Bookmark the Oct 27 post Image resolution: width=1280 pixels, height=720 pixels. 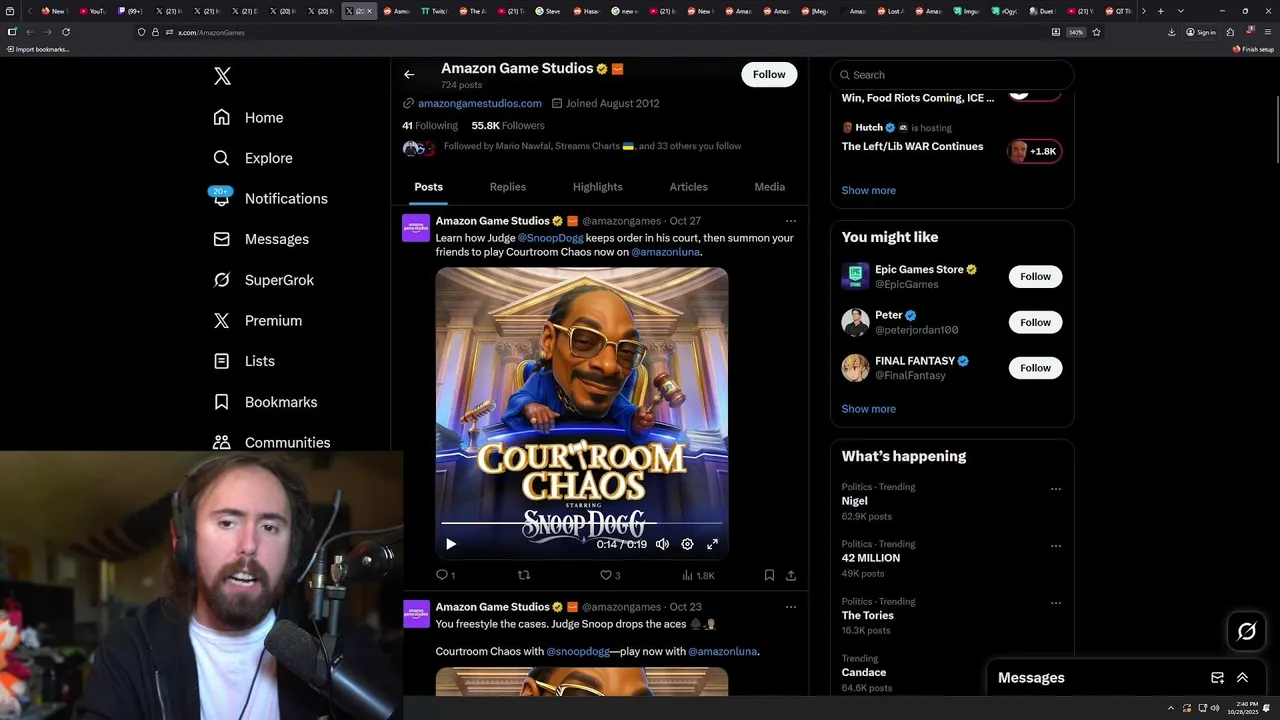point(769,575)
